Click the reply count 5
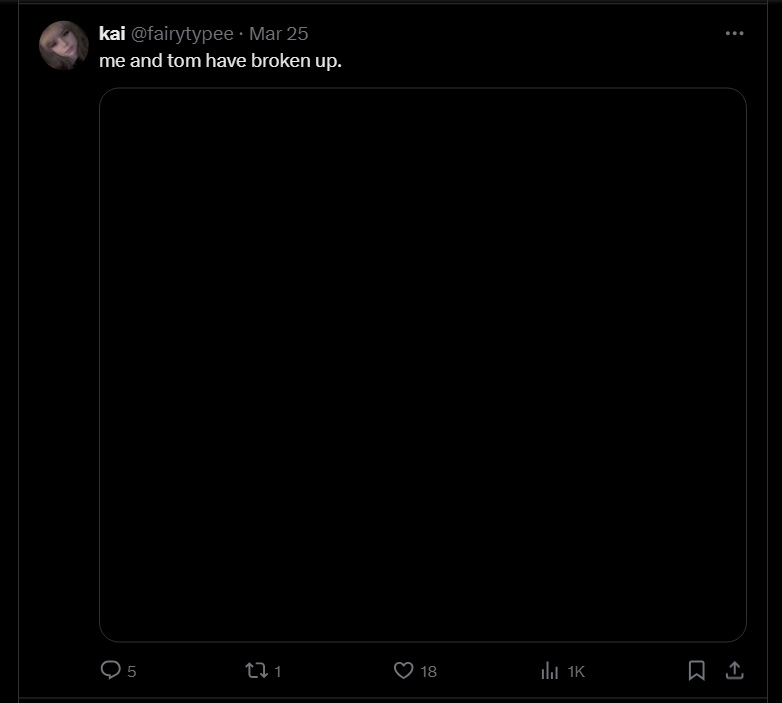Screen dimensions: 782x703 (132, 672)
